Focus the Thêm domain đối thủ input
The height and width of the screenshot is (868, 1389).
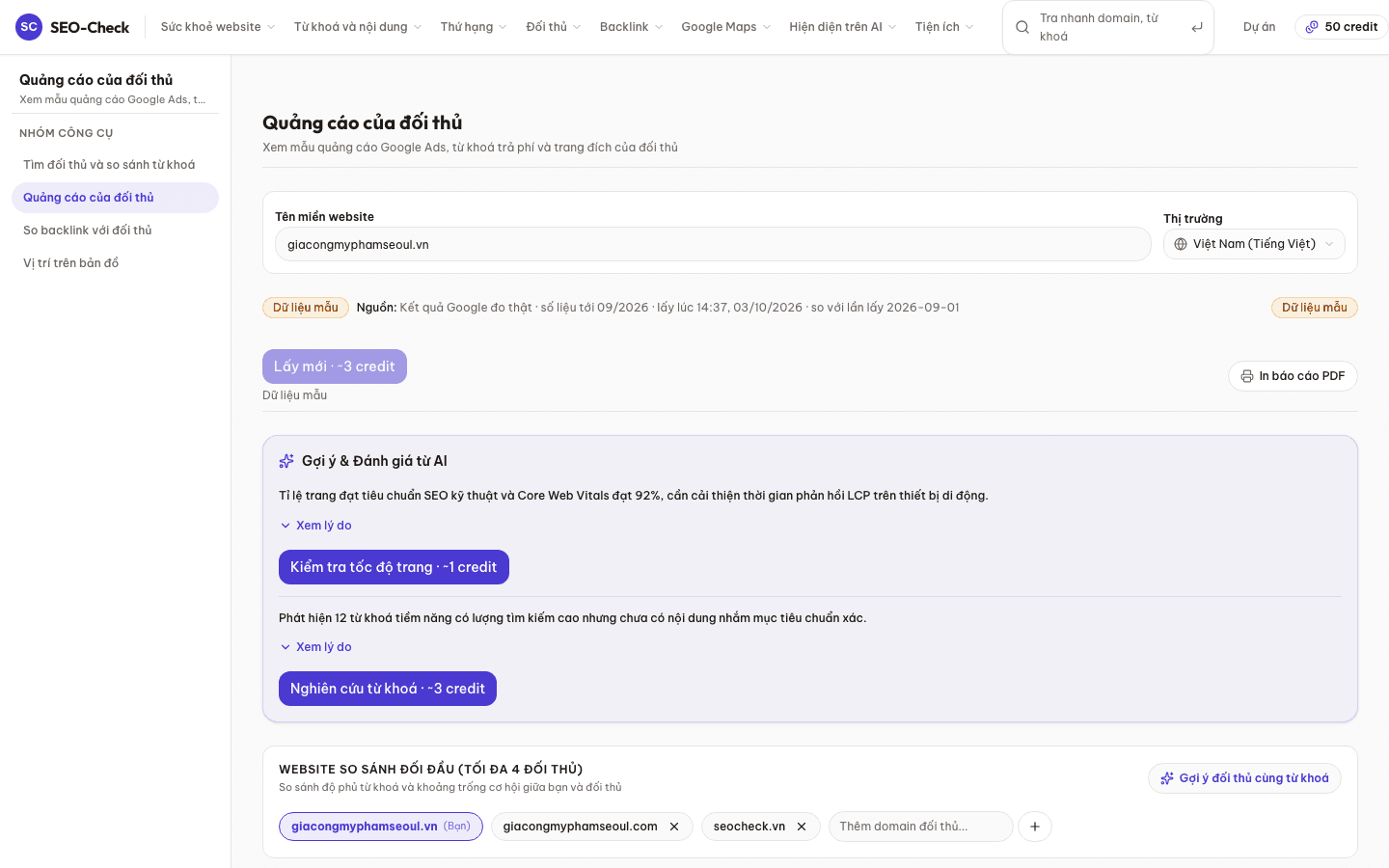click(x=920, y=827)
